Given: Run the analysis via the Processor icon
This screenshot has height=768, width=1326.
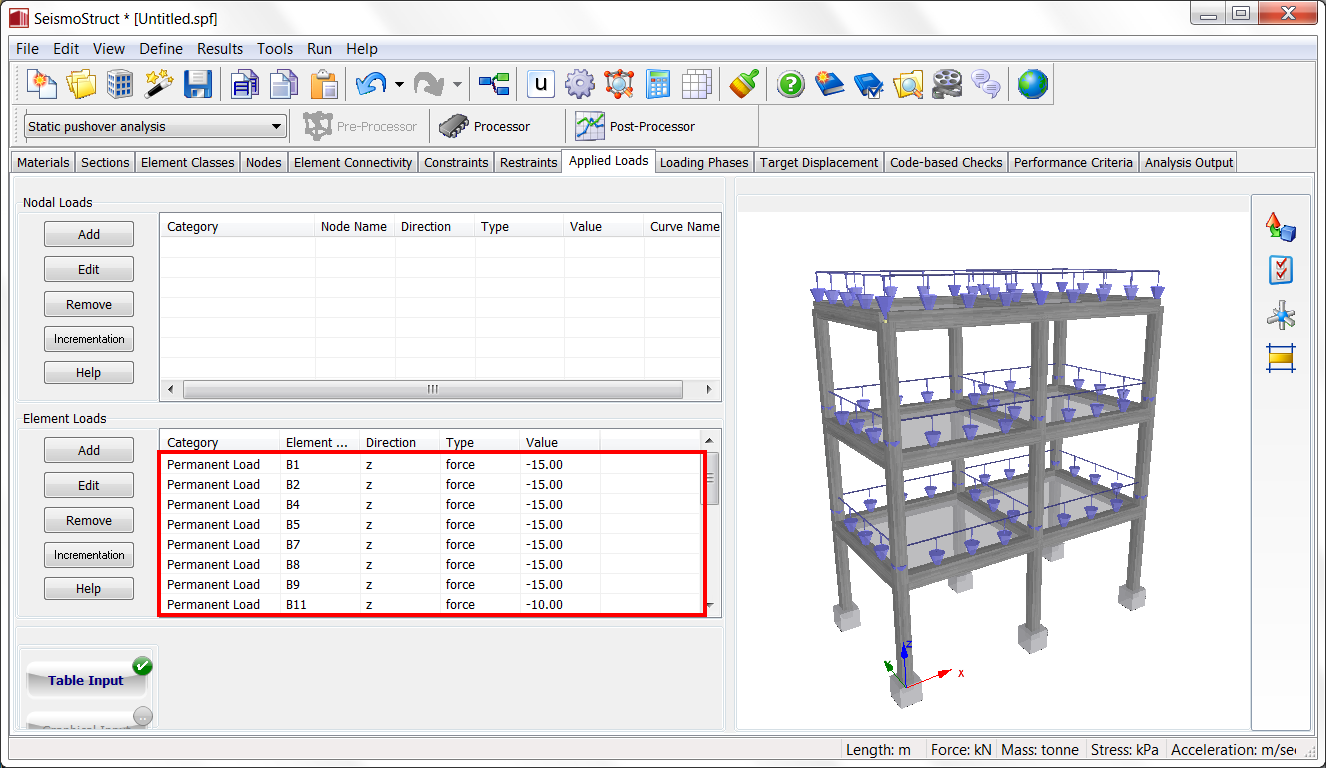Looking at the screenshot, I should (x=456, y=125).
